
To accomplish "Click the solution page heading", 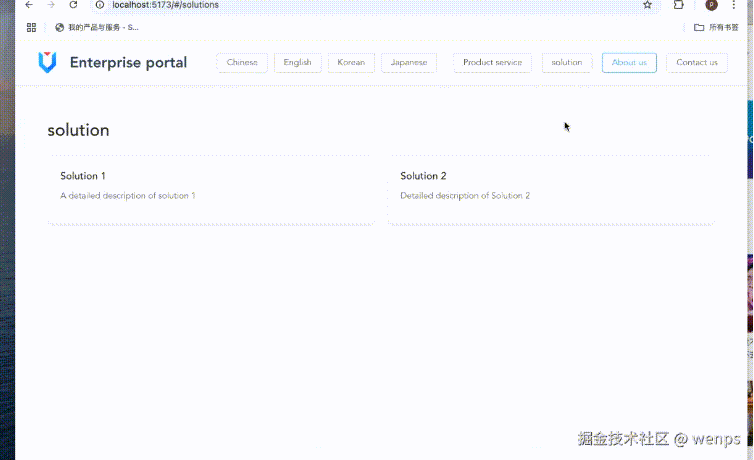I will click(x=78, y=130).
